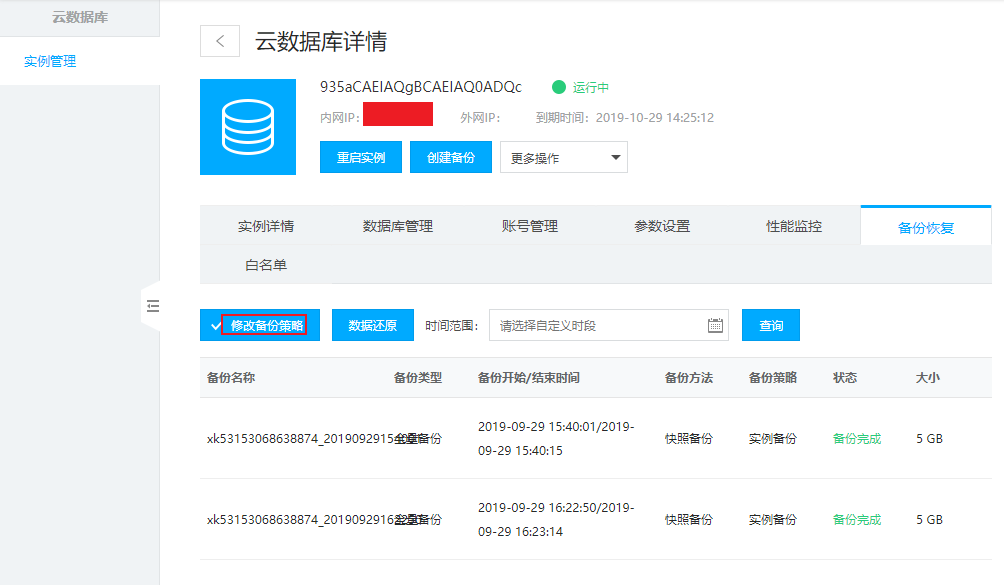Click the 数据还原 button

373,325
